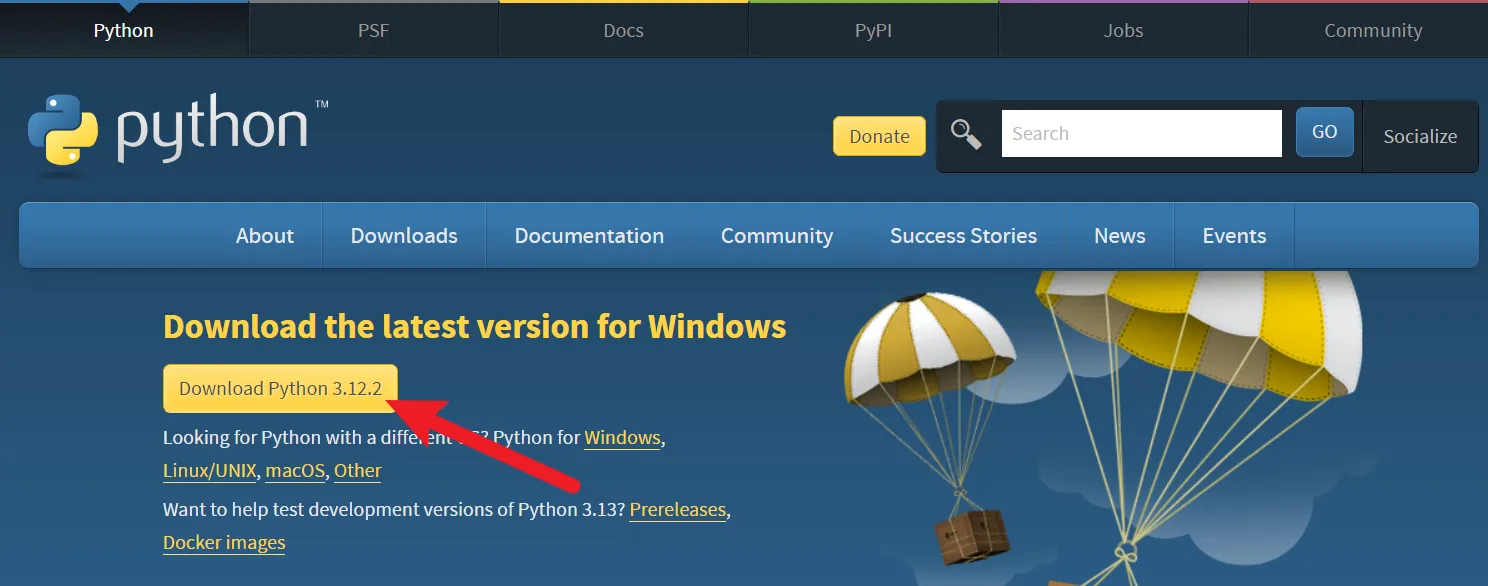Viewport: 1488px width, 586px height.
Task: Click the Download Python 3.12.2 button
Action: [280, 389]
